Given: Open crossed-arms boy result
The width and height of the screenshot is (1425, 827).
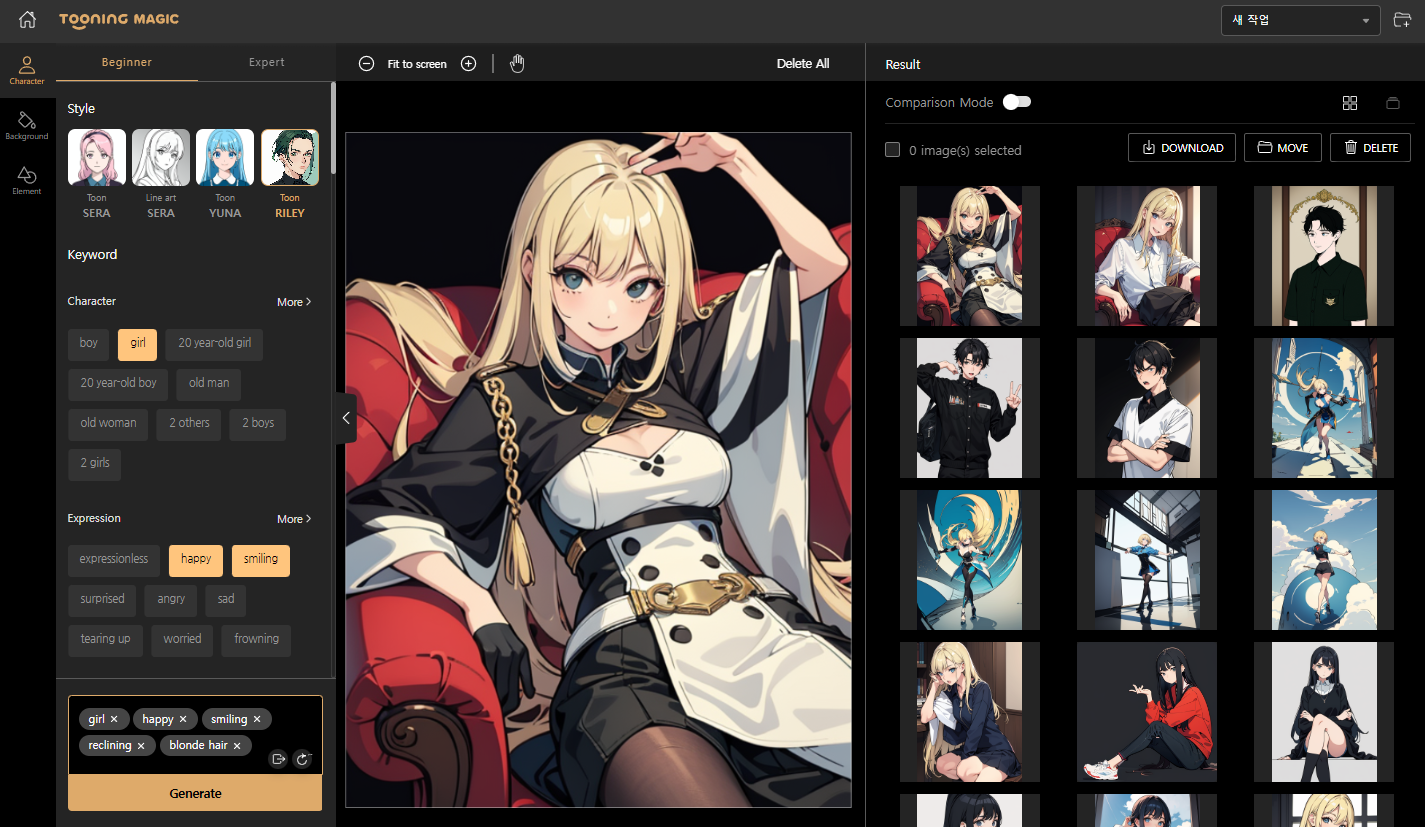Looking at the screenshot, I should click(1146, 408).
